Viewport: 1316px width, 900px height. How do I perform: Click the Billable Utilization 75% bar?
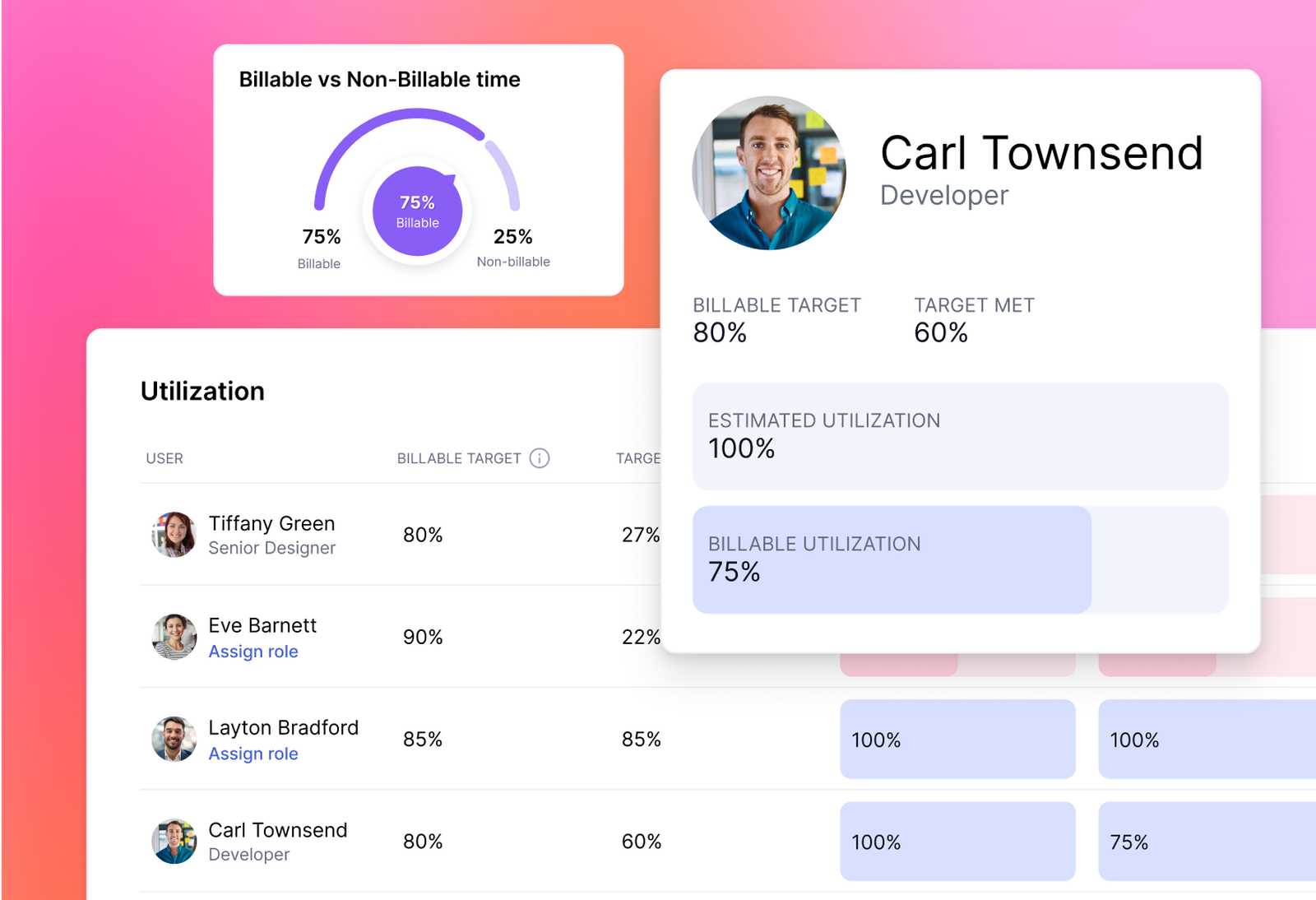click(892, 559)
